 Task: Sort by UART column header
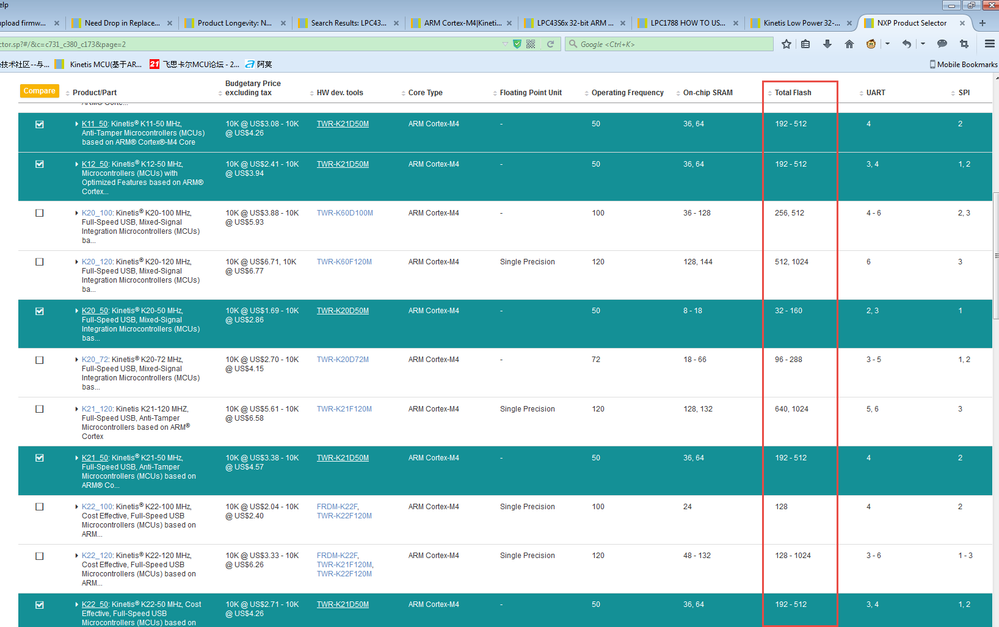pos(875,93)
